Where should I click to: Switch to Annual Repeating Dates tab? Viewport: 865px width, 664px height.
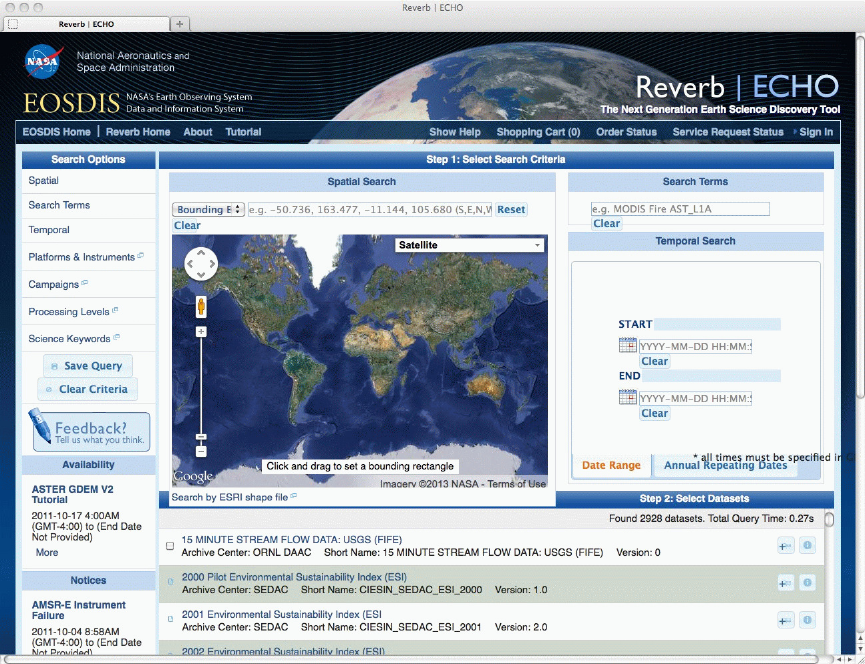[725, 465]
